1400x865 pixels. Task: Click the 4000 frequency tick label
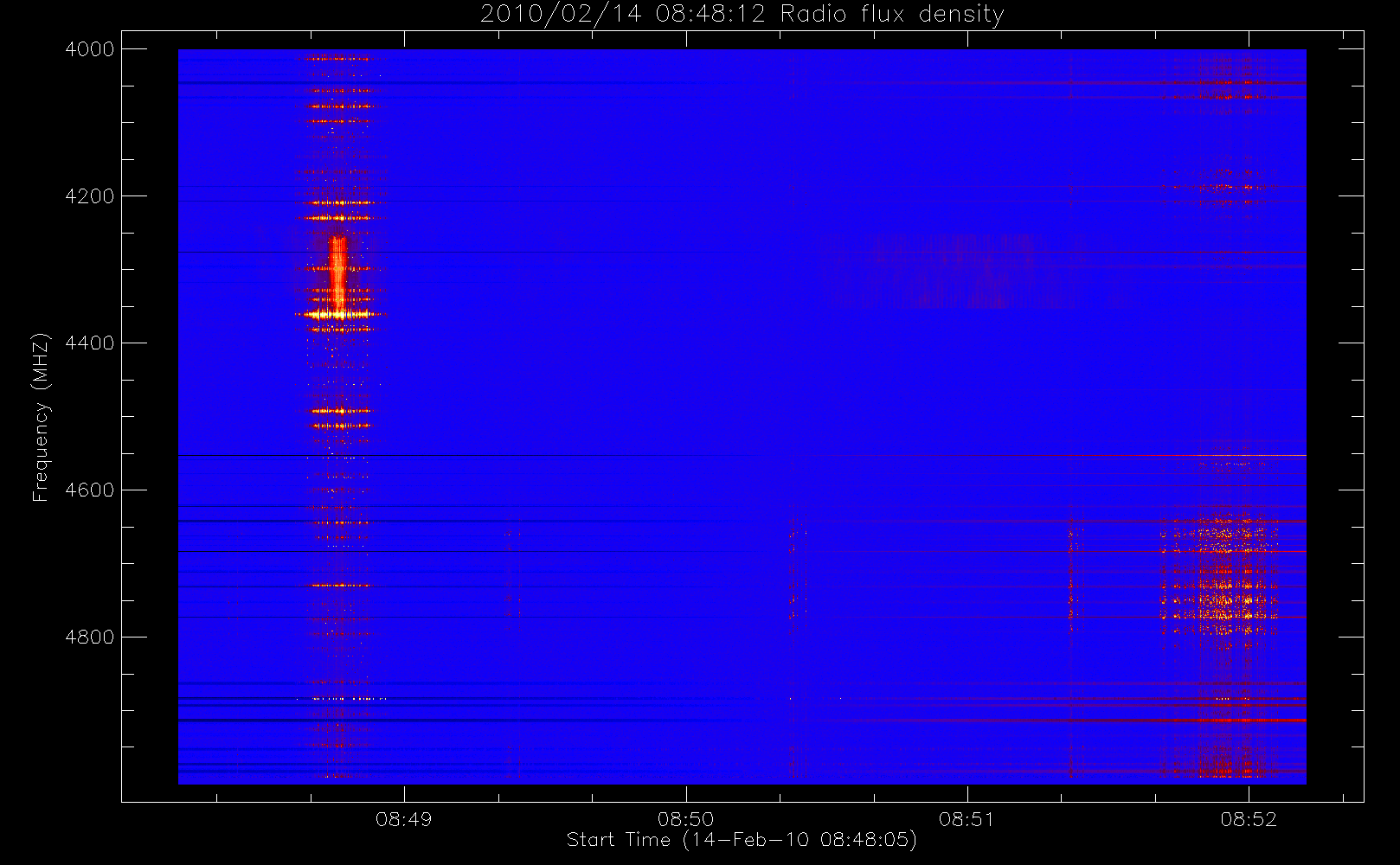[x=90, y=49]
